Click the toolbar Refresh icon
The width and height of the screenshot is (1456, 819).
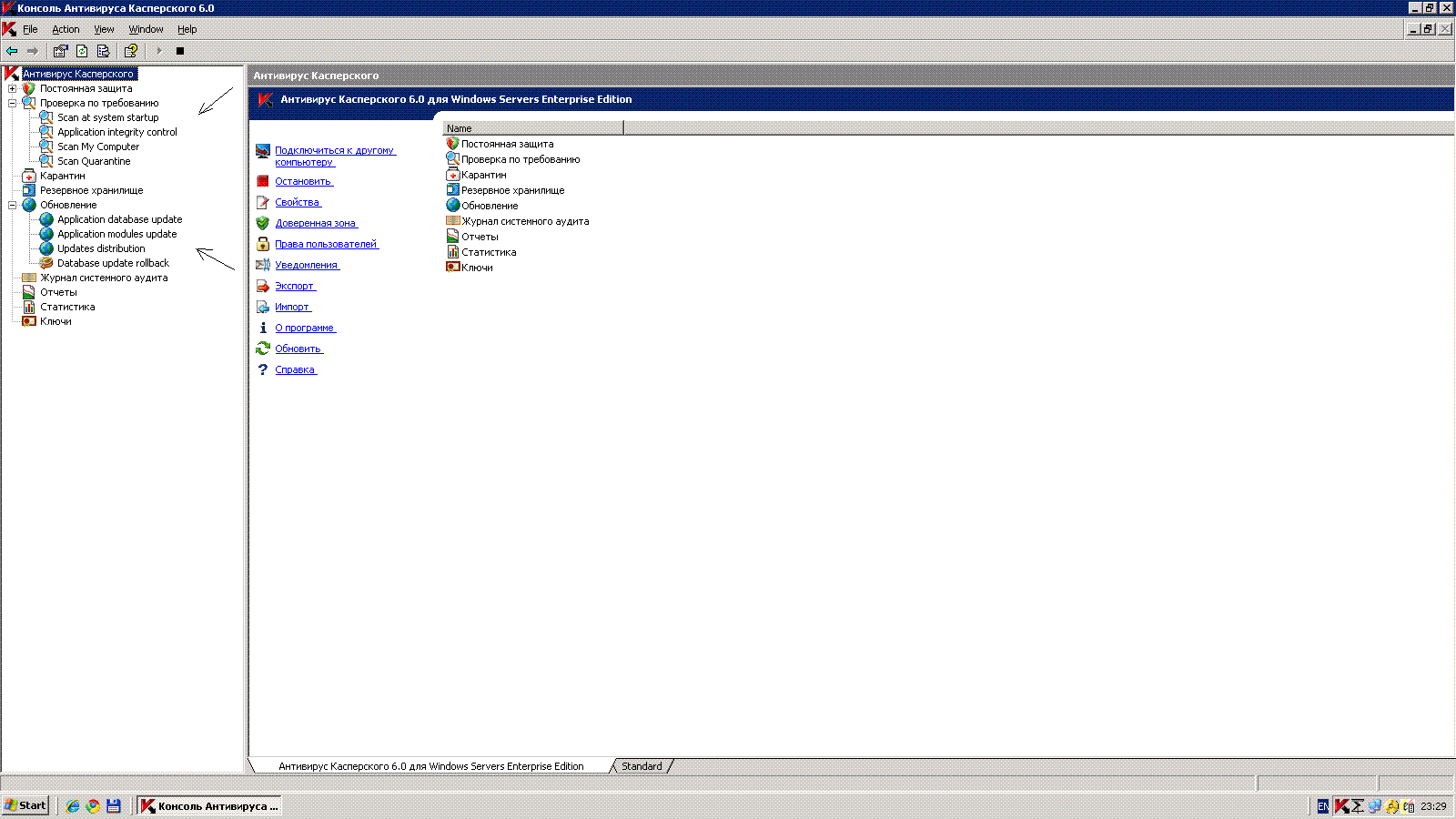[82, 51]
